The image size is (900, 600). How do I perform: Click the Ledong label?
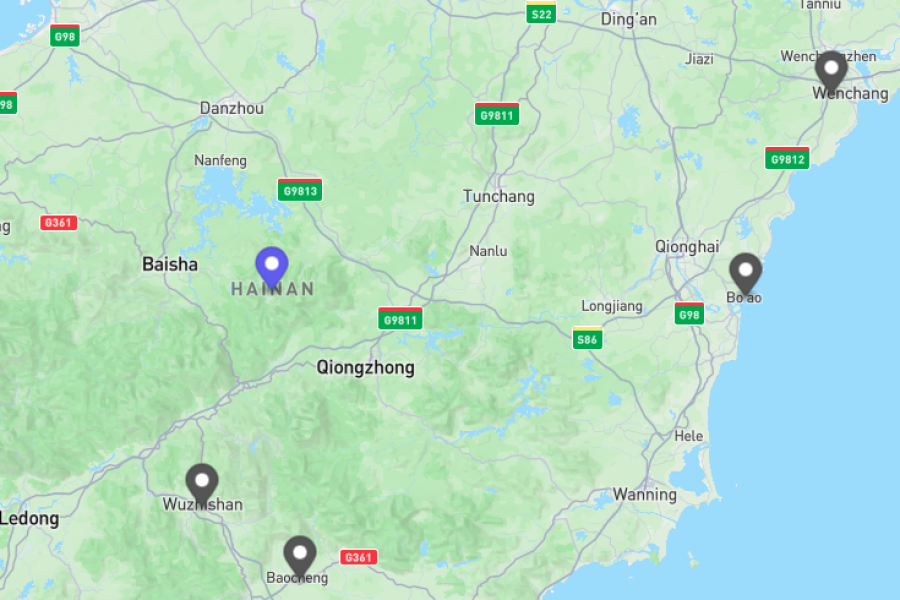coord(29,518)
